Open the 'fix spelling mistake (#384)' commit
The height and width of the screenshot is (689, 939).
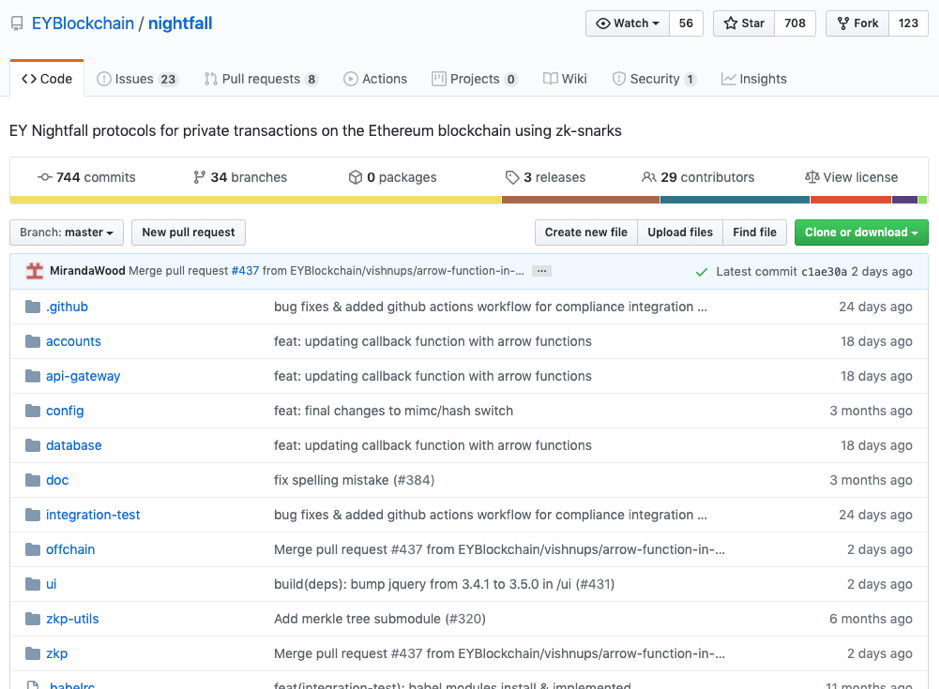coord(355,480)
